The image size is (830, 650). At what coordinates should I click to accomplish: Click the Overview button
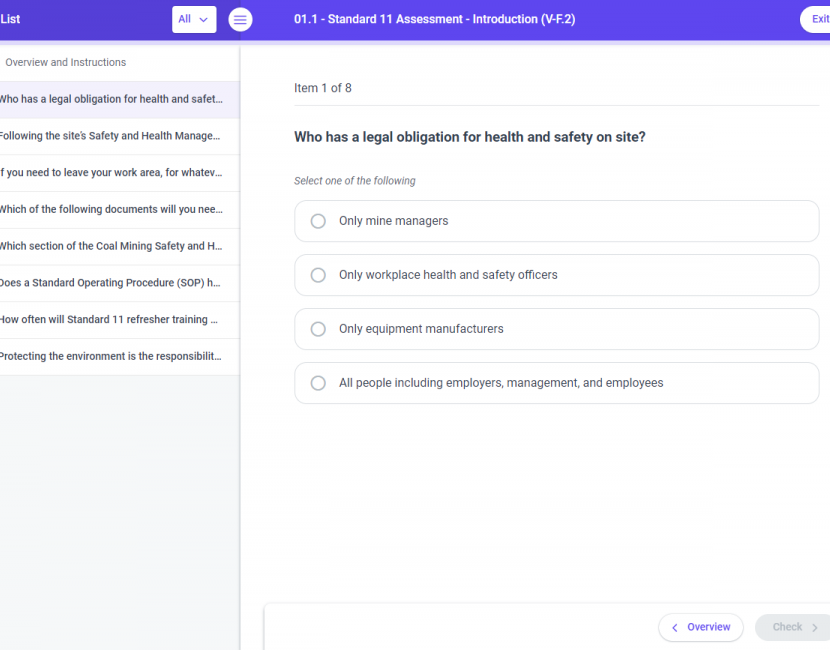[x=701, y=628]
